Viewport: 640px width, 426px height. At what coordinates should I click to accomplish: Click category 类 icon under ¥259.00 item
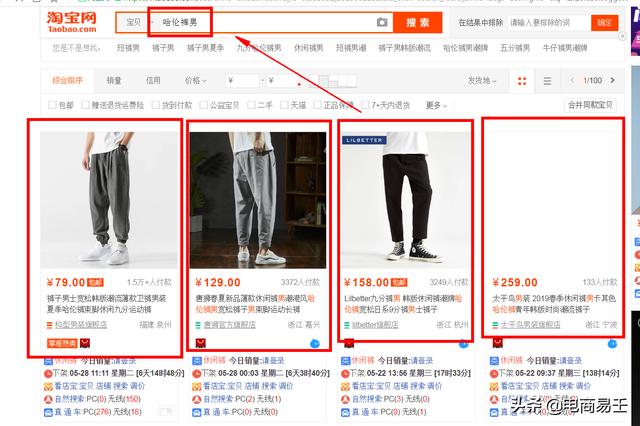[494, 361]
